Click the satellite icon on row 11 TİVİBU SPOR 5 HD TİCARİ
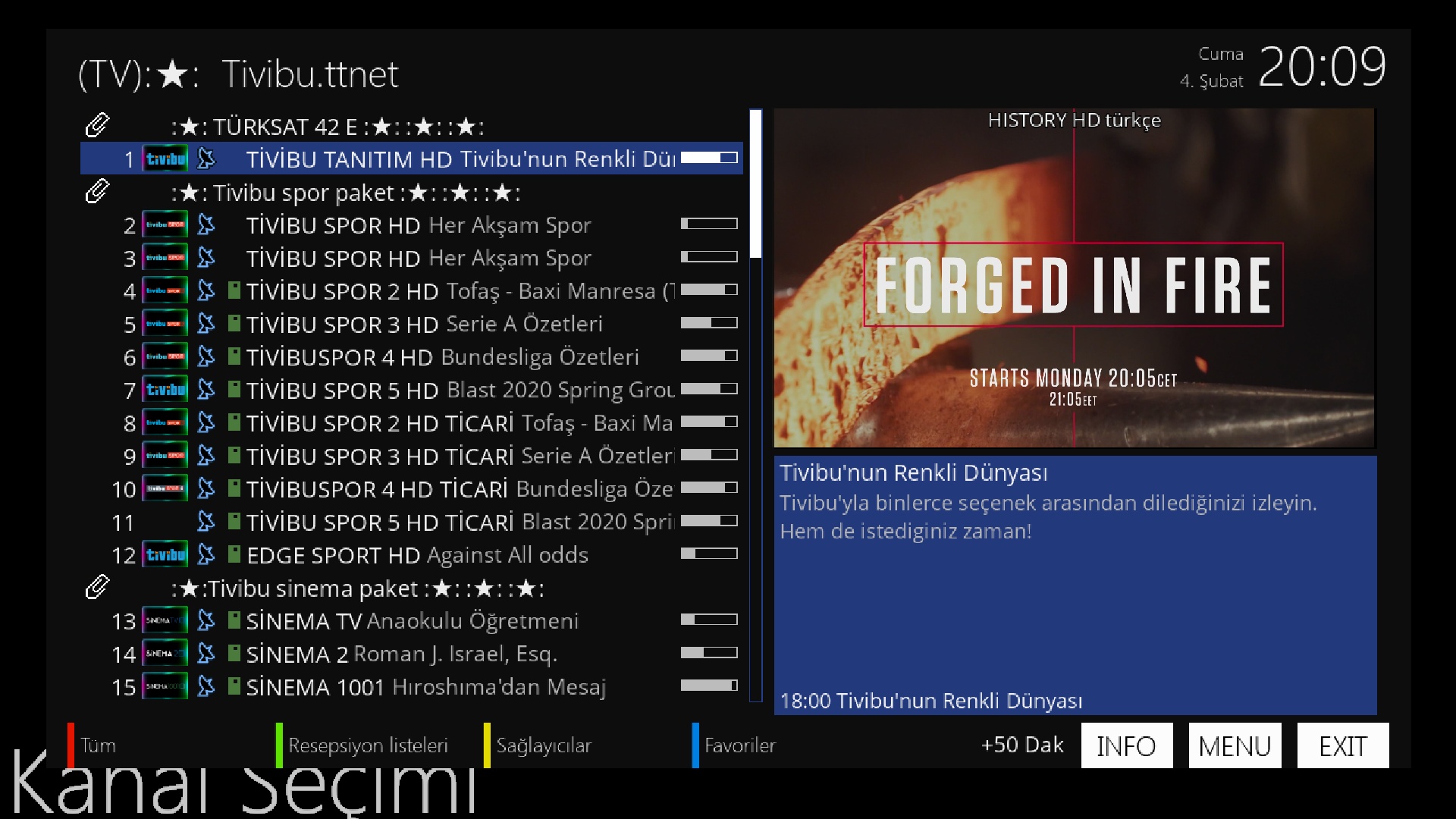The width and height of the screenshot is (1456, 819). pos(206,522)
